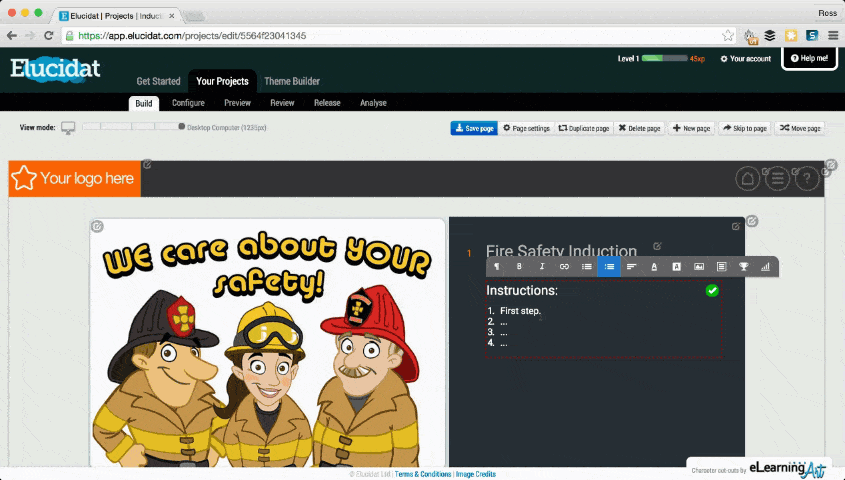Viewport: 845px width, 480px height.
Task: Click the edit pencil beside the Fire Safety Induction title
Action: click(x=657, y=246)
